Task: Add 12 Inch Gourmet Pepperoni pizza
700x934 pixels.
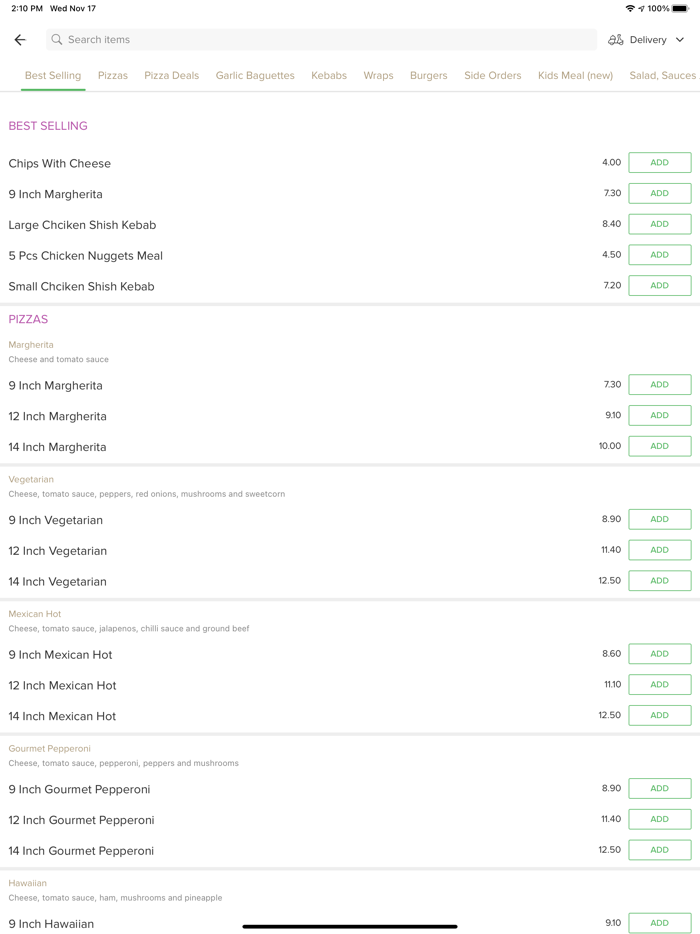Action: pyautogui.click(x=659, y=819)
